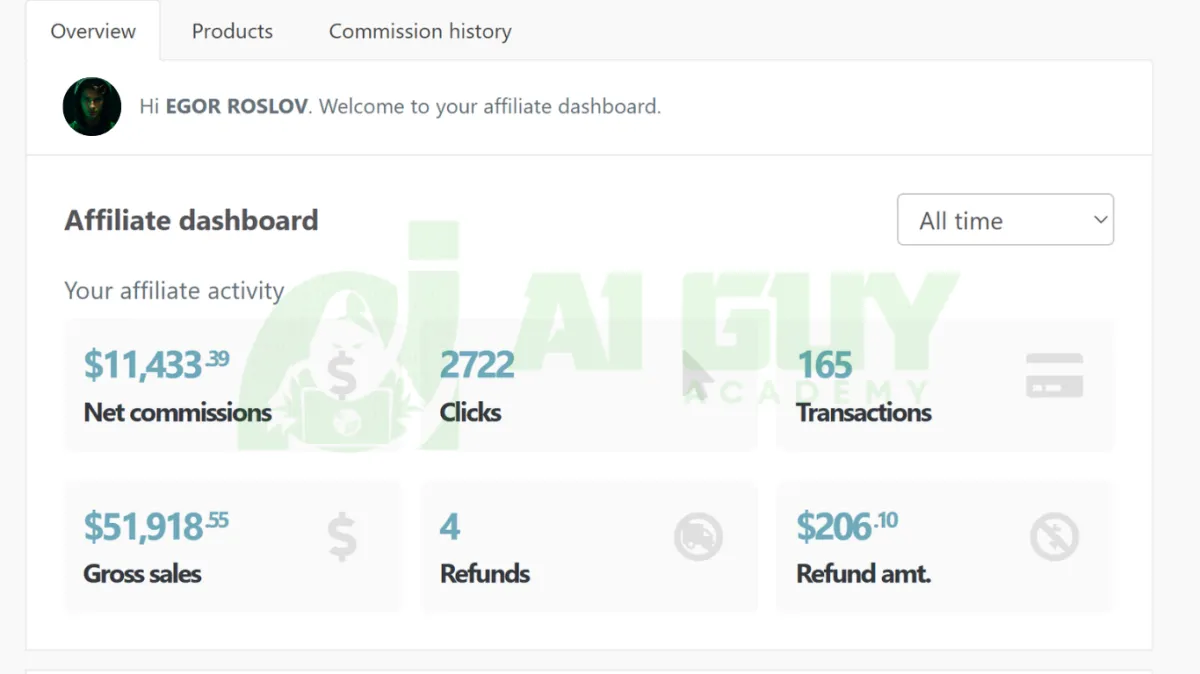Open the All time period dropdown
This screenshot has width=1200, height=674.
point(1005,220)
